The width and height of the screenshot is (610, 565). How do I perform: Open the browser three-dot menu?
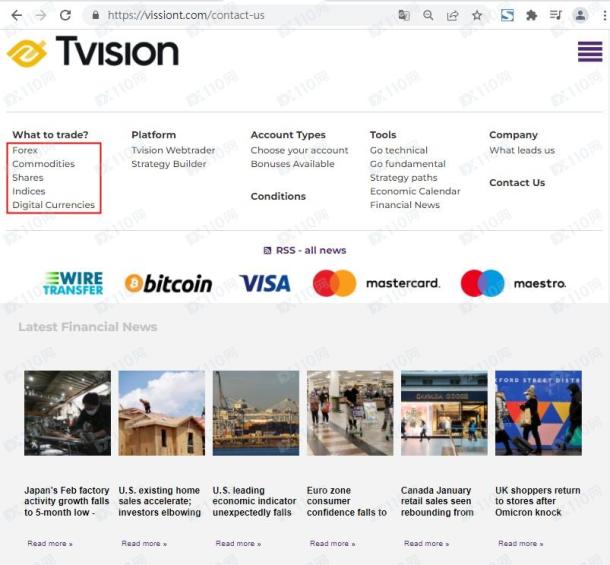604,16
